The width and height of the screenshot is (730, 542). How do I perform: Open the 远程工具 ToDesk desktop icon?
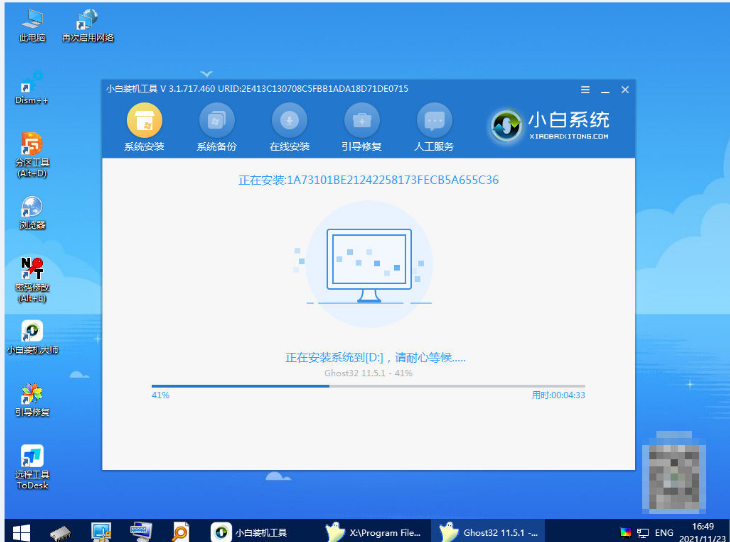[32, 467]
